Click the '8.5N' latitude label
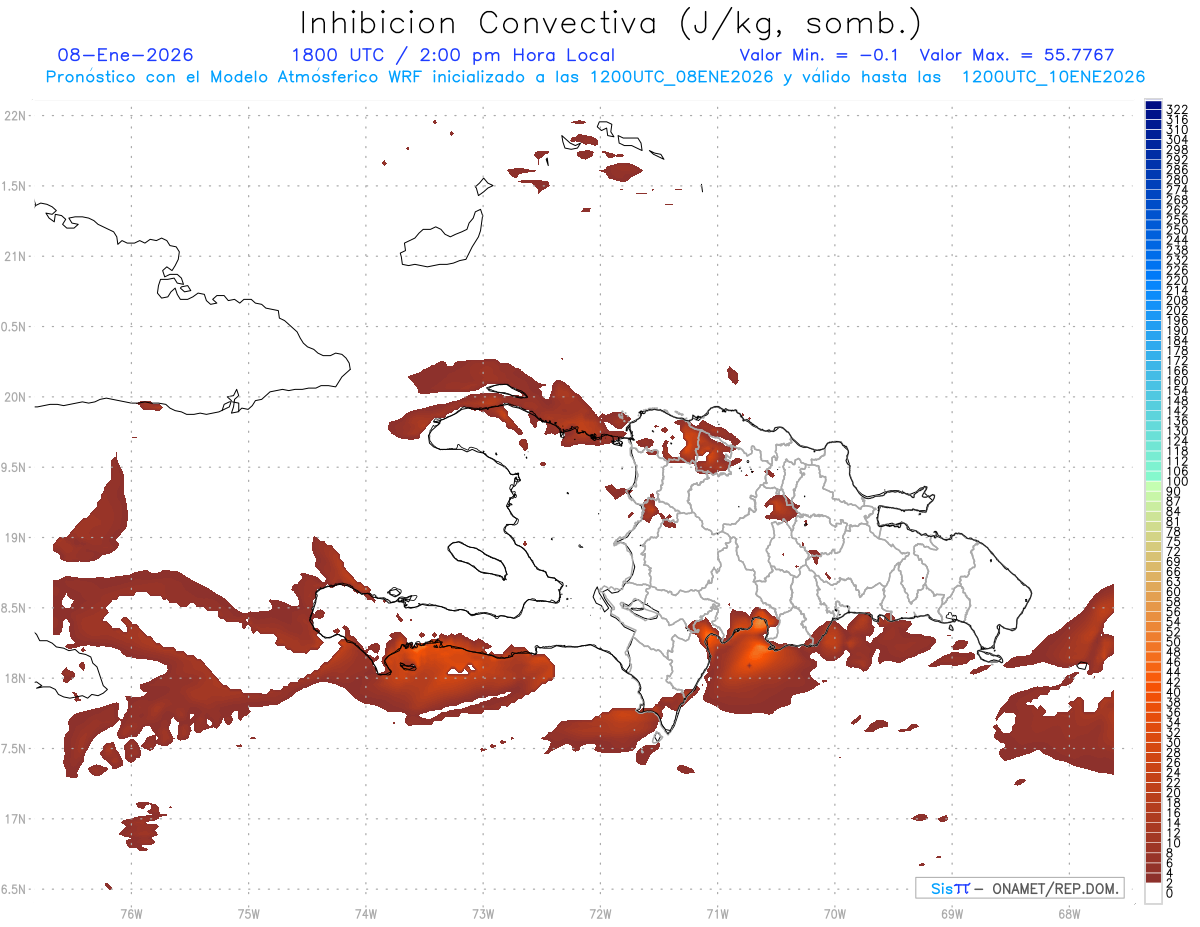 click(15, 608)
